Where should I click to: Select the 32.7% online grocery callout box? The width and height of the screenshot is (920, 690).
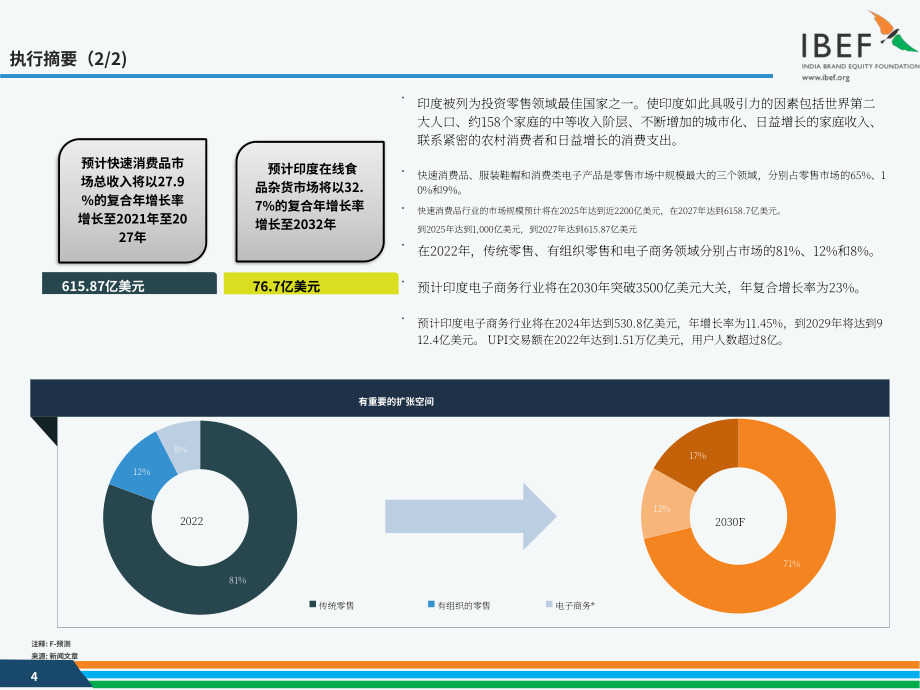(x=310, y=201)
